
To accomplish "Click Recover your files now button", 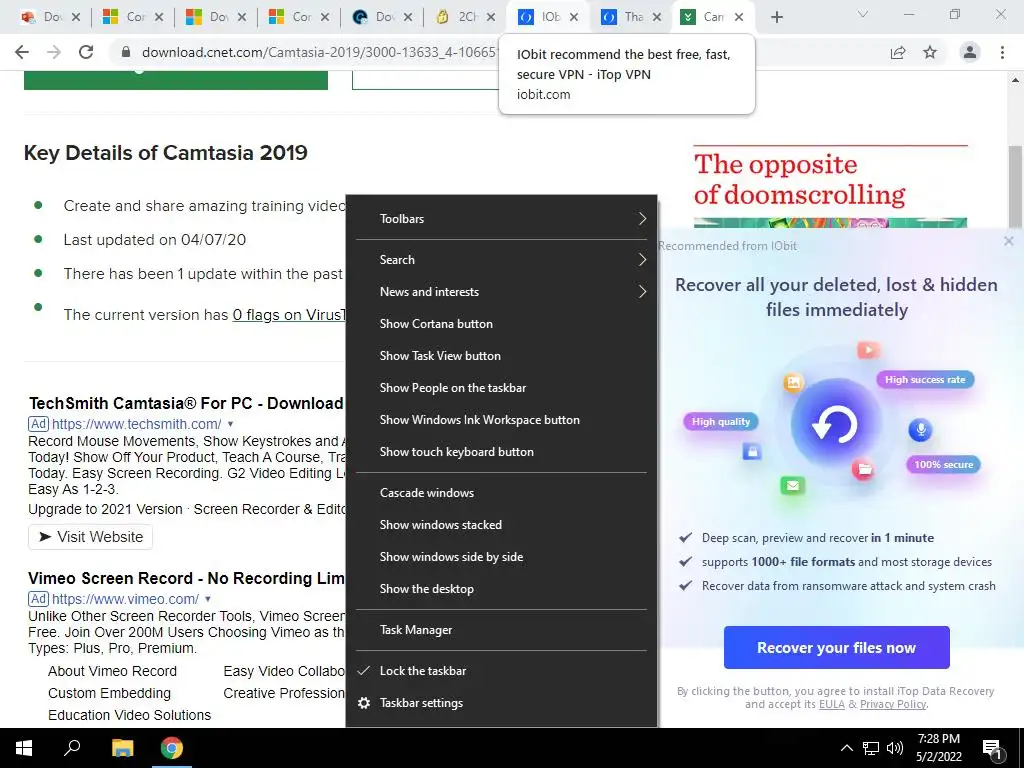I will click(837, 647).
